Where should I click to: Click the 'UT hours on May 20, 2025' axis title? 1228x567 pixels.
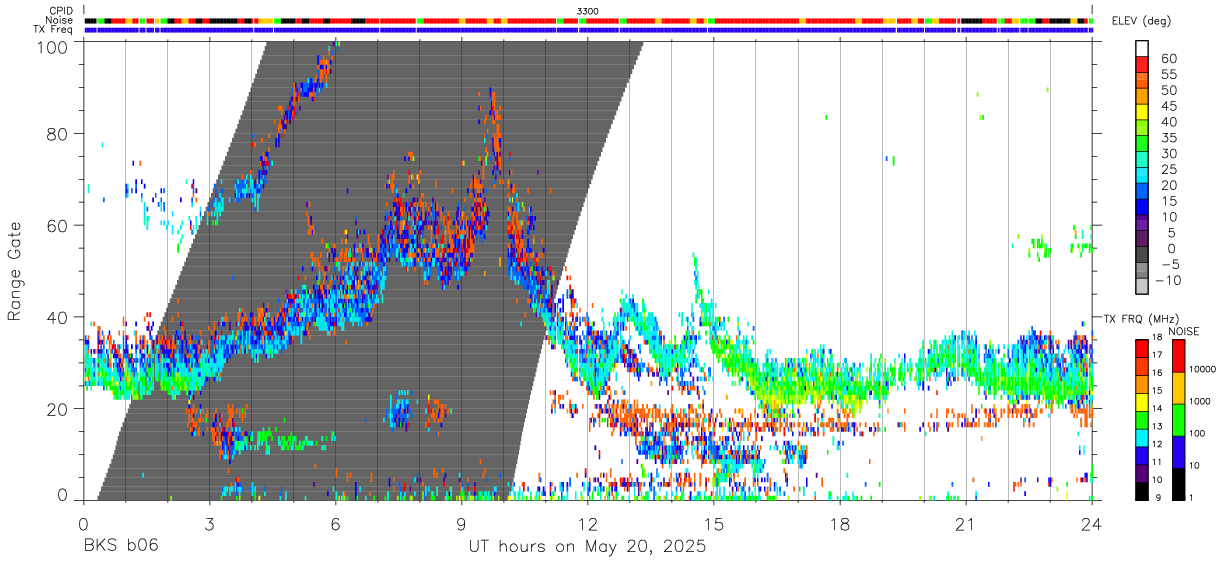pyautogui.click(x=588, y=547)
